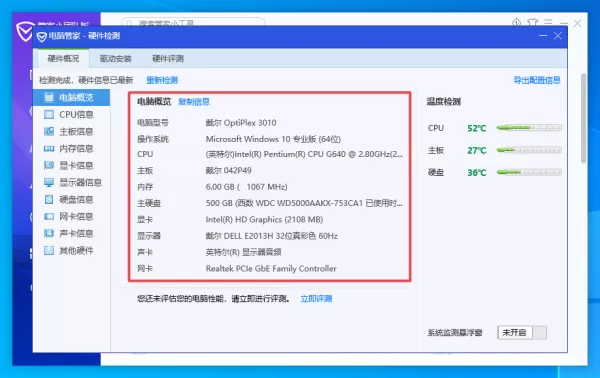Open the 其他硬件 other hardware entry
The height and width of the screenshot is (378, 600).
pyautogui.click(x=72, y=251)
